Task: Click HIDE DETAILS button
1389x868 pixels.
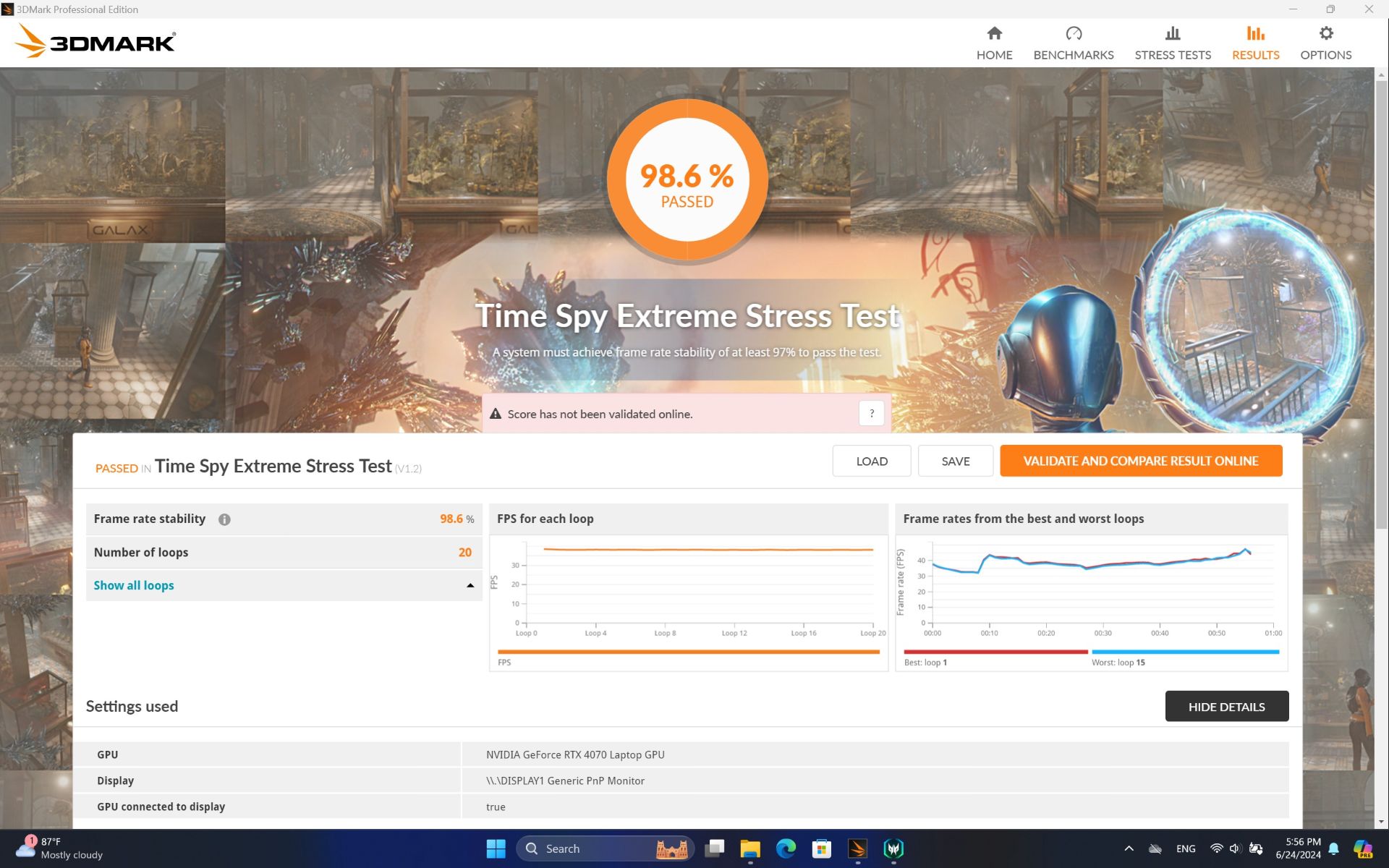Action: [x=1226, y=707]
